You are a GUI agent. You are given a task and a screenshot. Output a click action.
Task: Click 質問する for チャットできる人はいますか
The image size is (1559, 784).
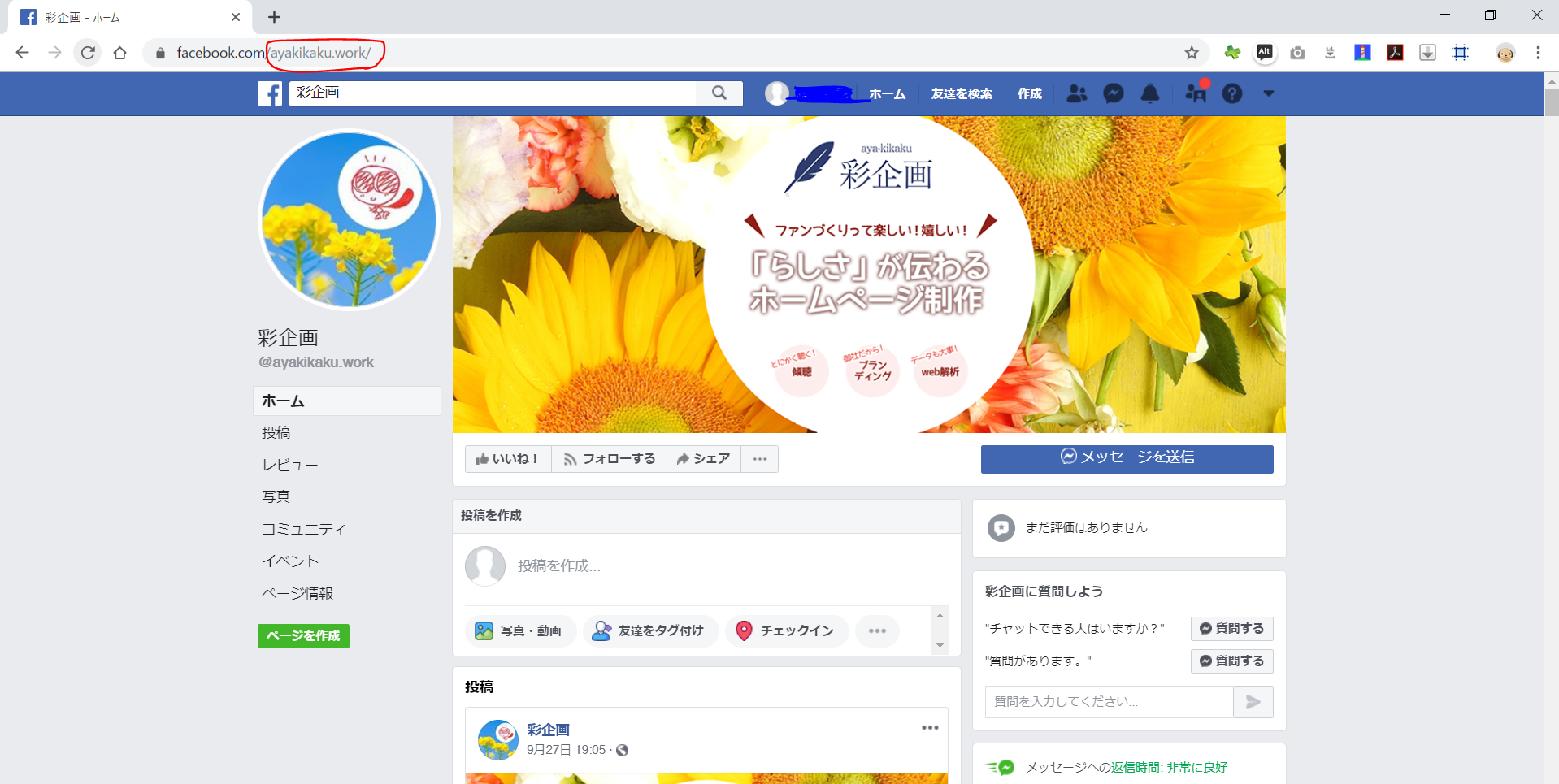[1232, 629]
